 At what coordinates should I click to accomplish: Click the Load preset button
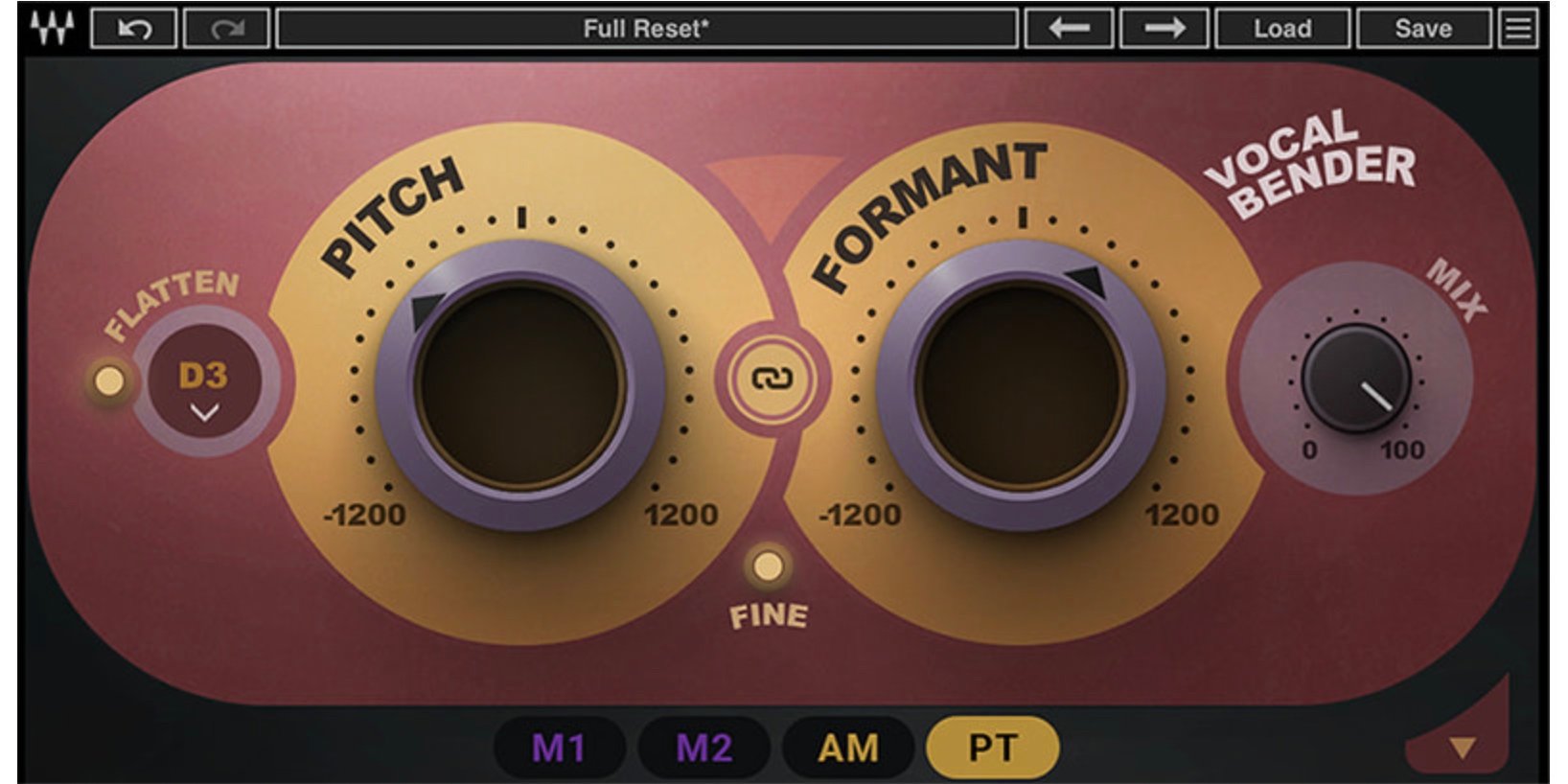(x=1282, y=29)
